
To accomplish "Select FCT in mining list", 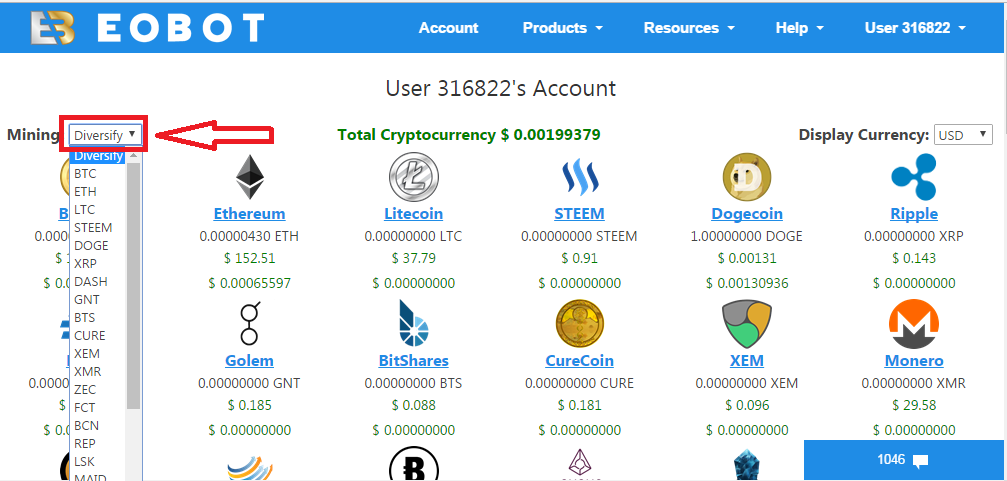I will [98, 407].
